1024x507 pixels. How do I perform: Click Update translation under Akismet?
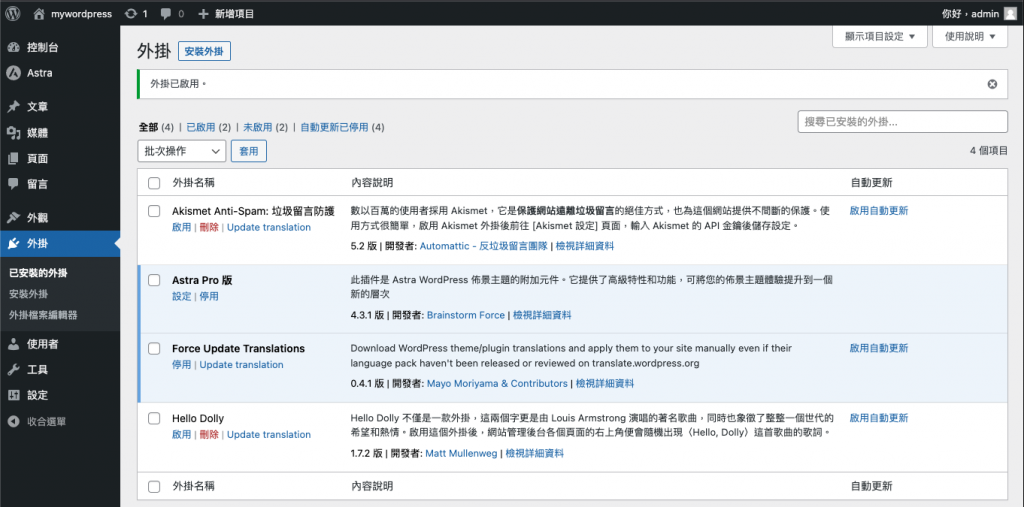pyautogui.click(x=269, y=227)
